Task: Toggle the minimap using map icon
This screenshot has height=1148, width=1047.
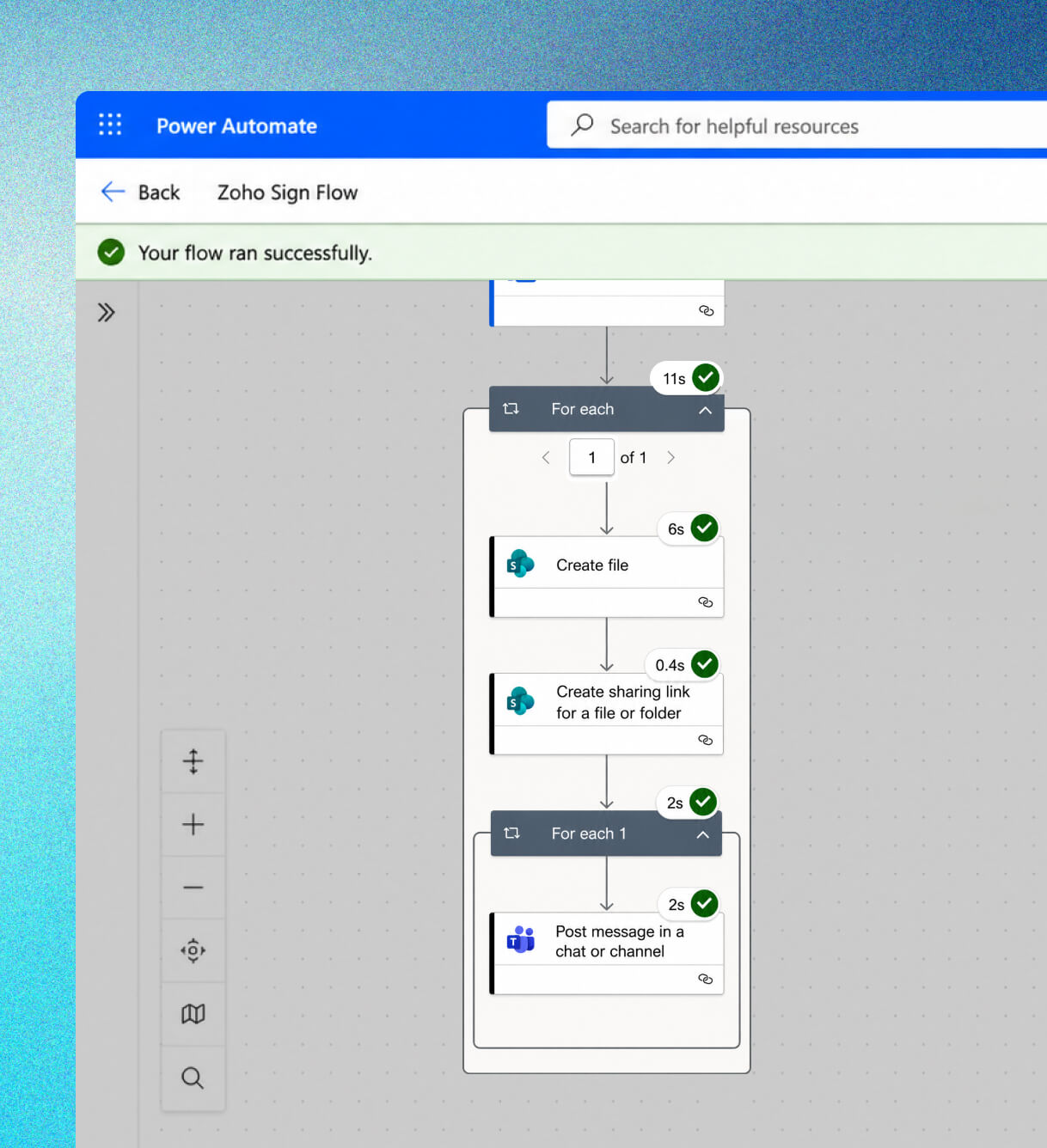Action: [193, 1014]
